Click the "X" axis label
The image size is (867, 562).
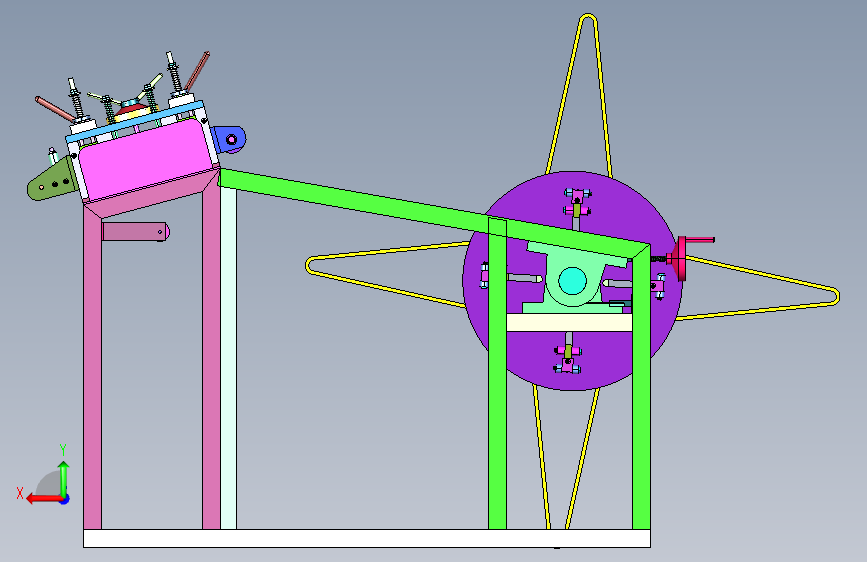(x=20, y=493)
